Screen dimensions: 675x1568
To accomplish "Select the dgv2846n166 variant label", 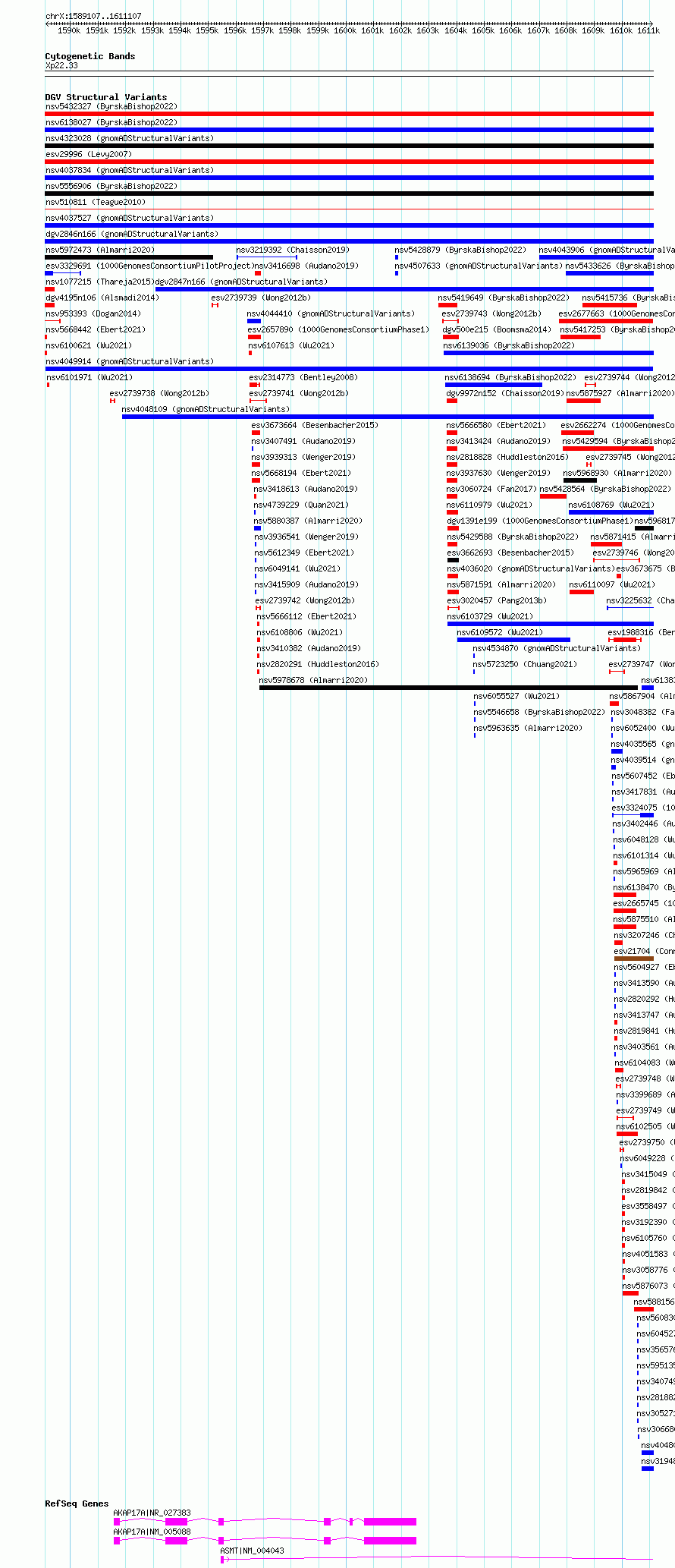I will [131, 234].
